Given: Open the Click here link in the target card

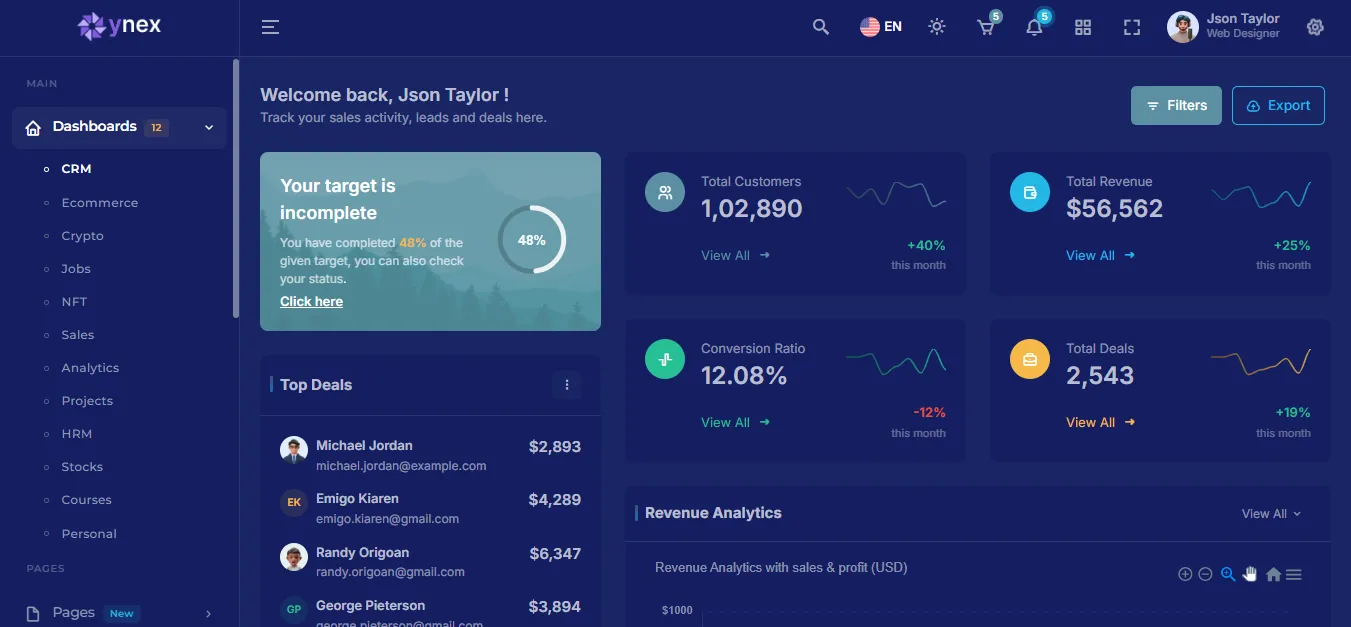Looking at the screenshot, I should 311,301.
